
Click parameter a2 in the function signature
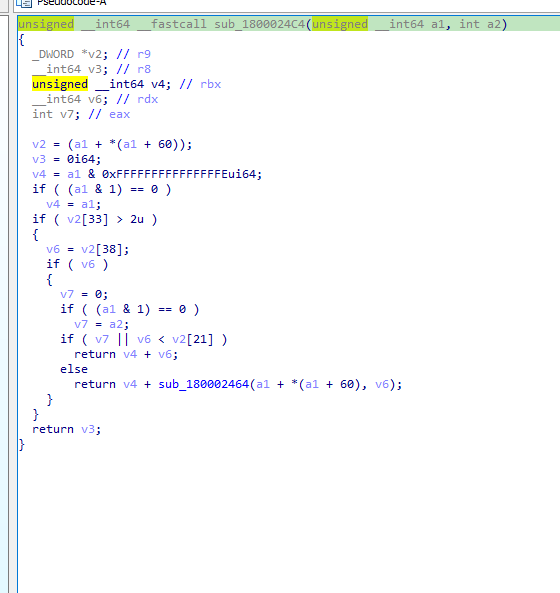(494, 24)
